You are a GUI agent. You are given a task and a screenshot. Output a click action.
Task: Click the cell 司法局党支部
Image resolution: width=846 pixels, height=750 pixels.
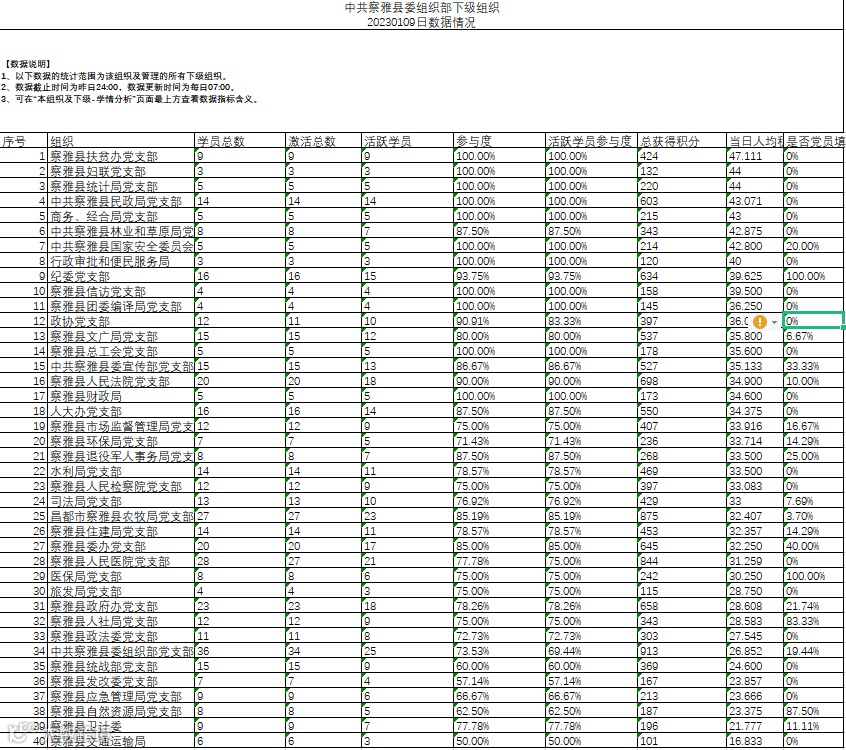(121, 501)
